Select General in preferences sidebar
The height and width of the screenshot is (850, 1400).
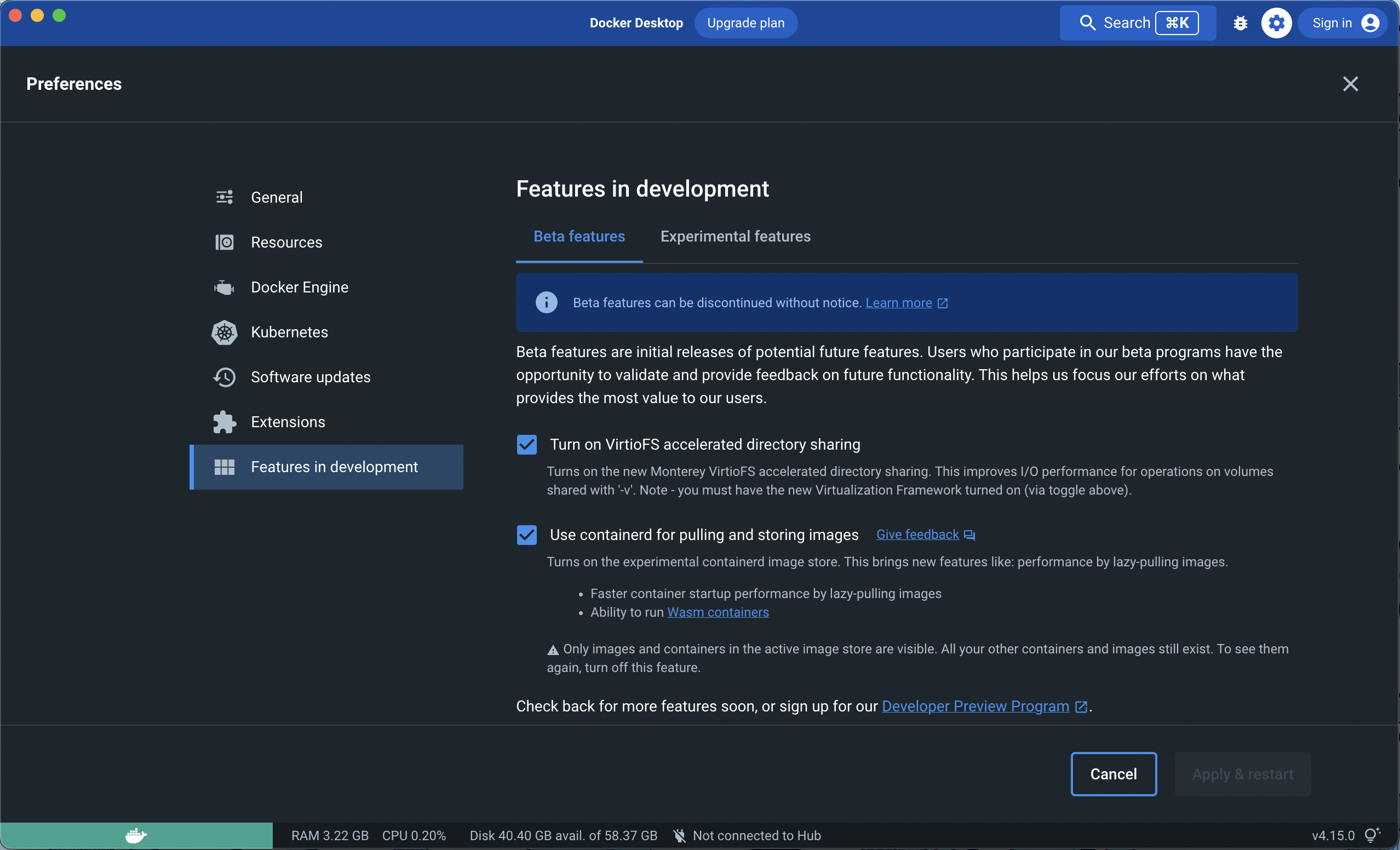click(x=326, y=197)
